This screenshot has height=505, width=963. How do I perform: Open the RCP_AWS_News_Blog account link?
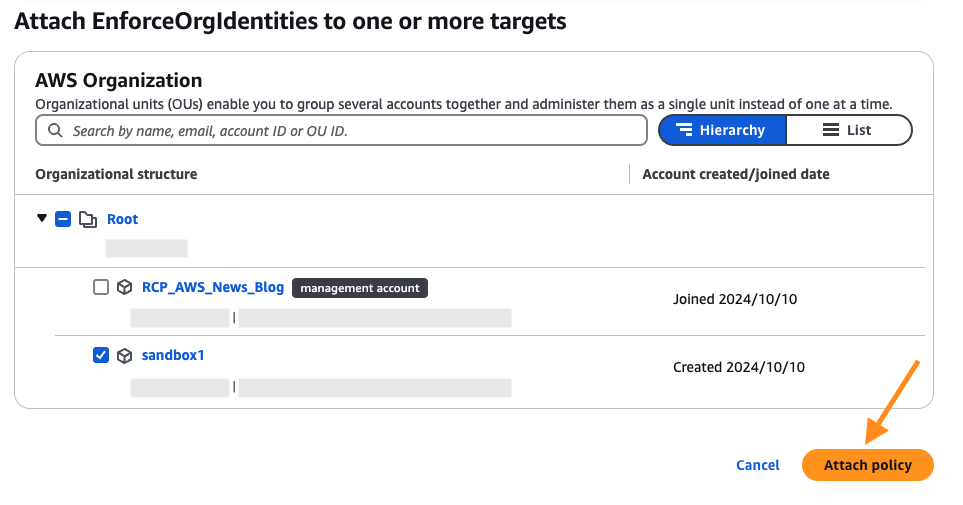(213, 287)
